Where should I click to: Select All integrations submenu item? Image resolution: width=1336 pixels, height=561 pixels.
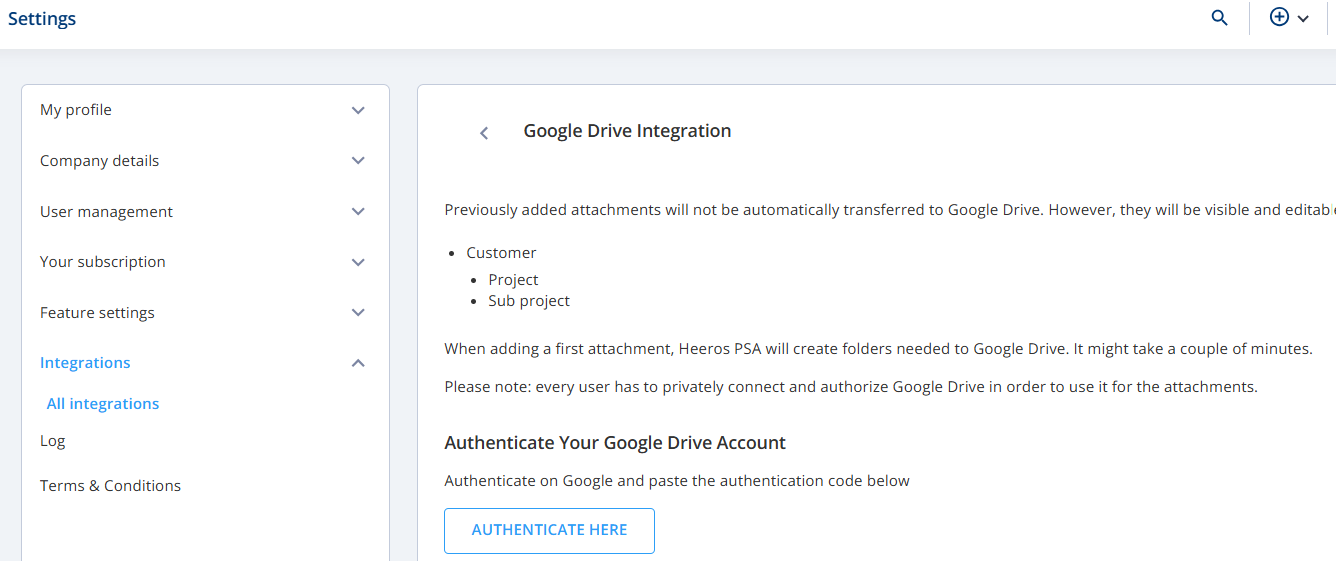[x=103, y=404]
